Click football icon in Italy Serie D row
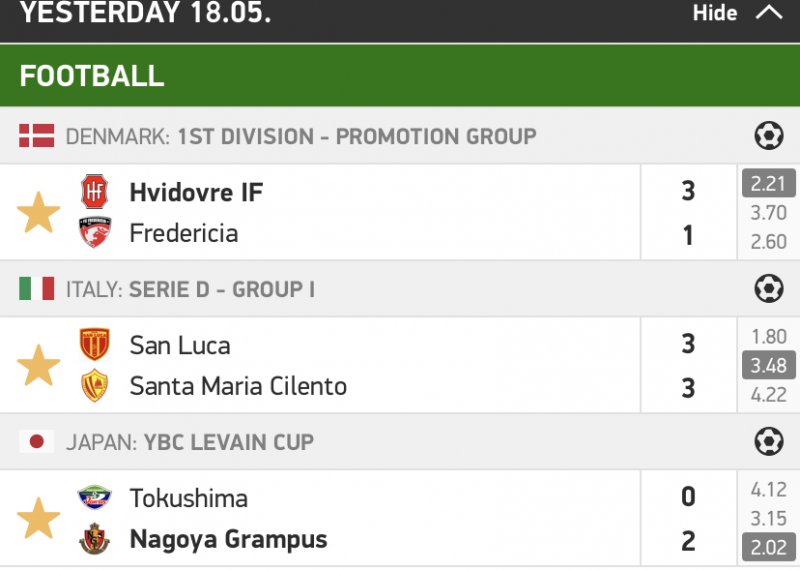 768,289
